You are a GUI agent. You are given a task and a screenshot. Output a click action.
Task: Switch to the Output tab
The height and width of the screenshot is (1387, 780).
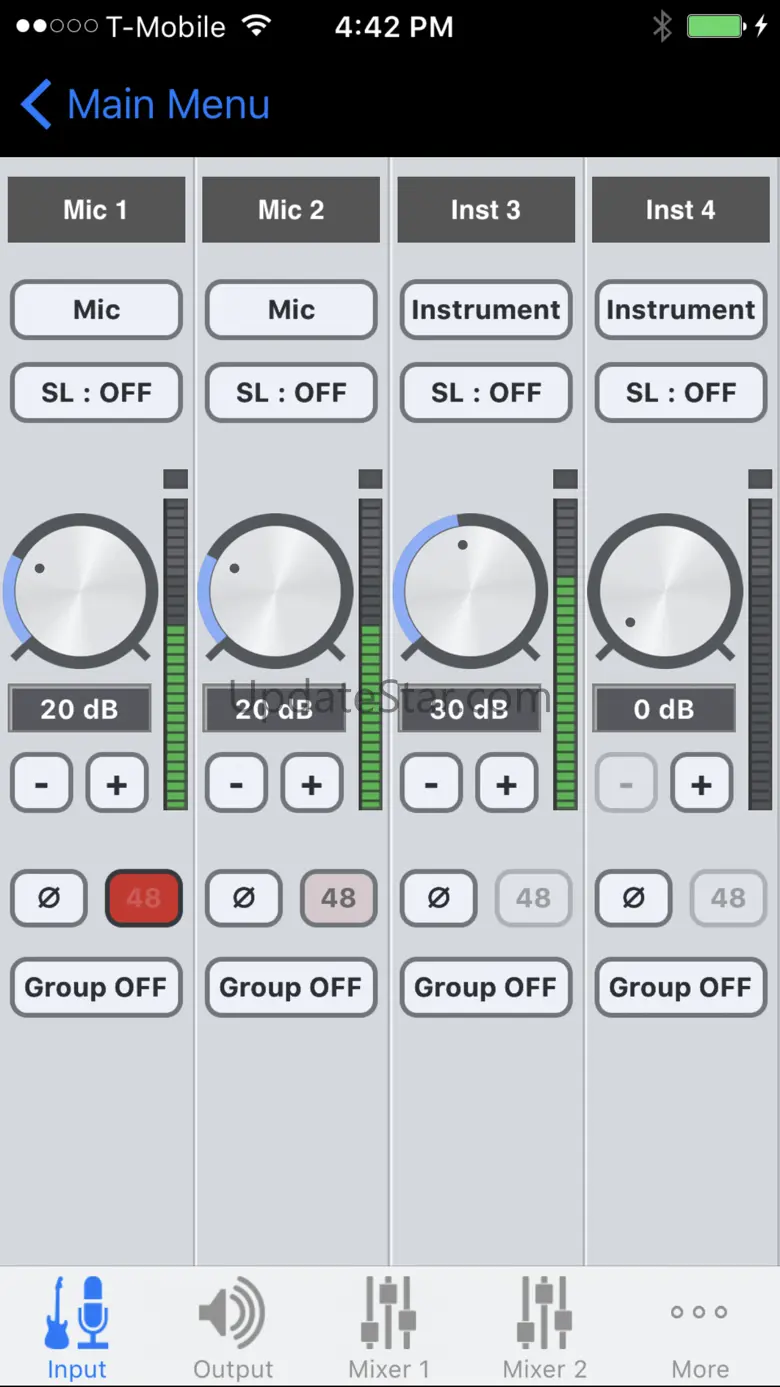(x=233, y=1328)
